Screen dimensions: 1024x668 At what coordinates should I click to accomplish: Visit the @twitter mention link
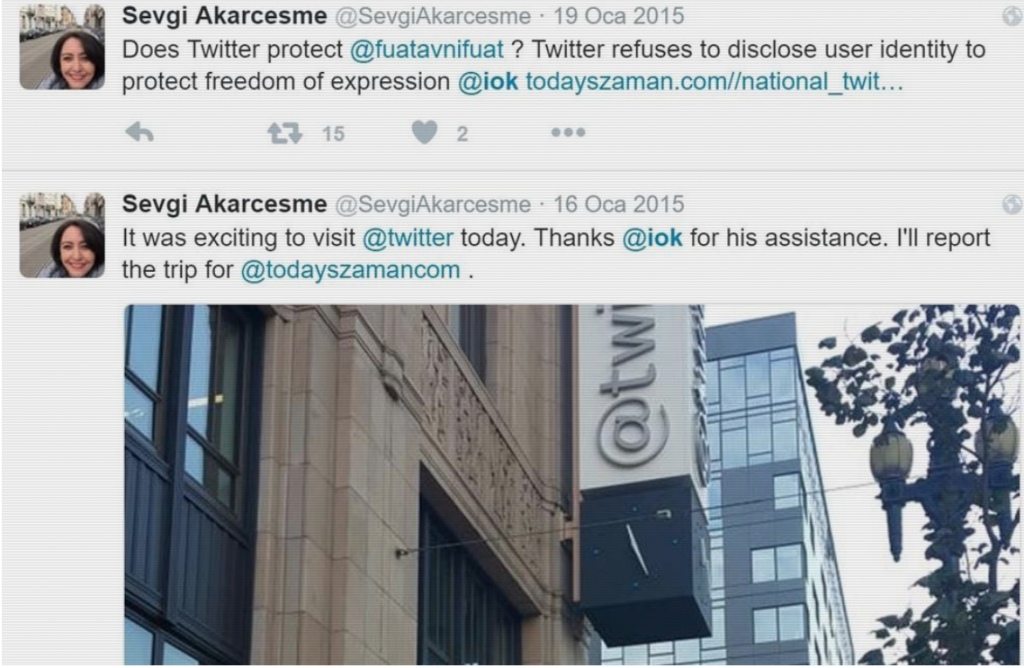pos(408,238)
